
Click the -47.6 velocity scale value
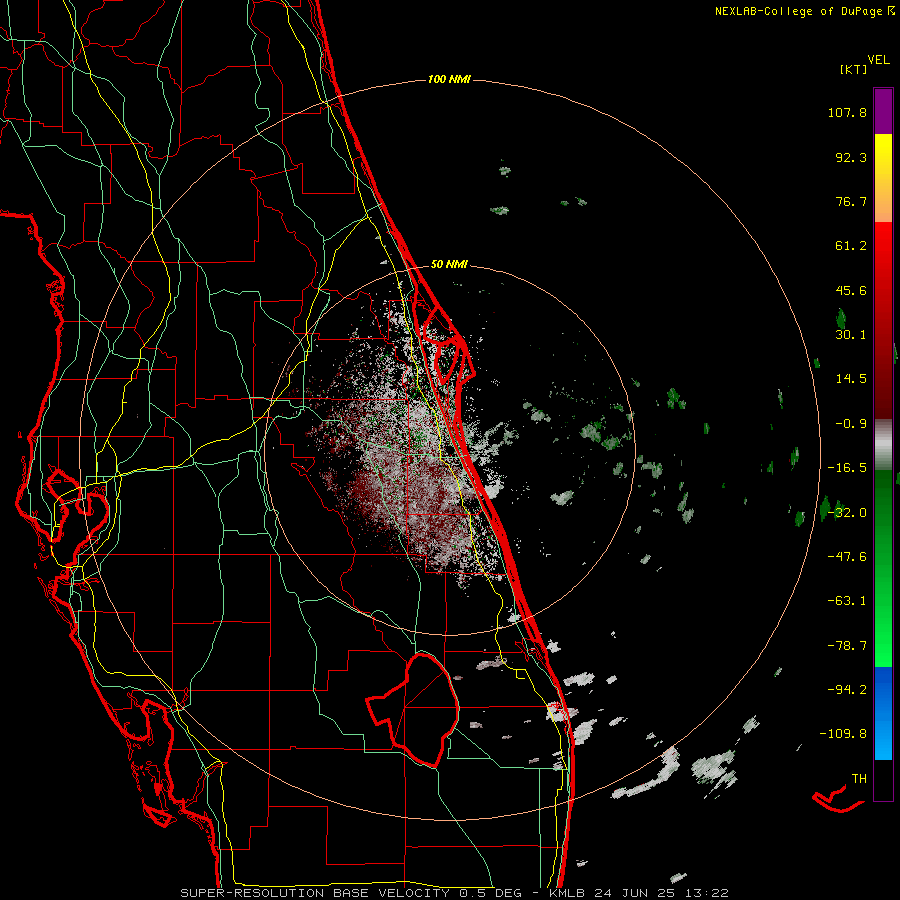pos(847,557)
